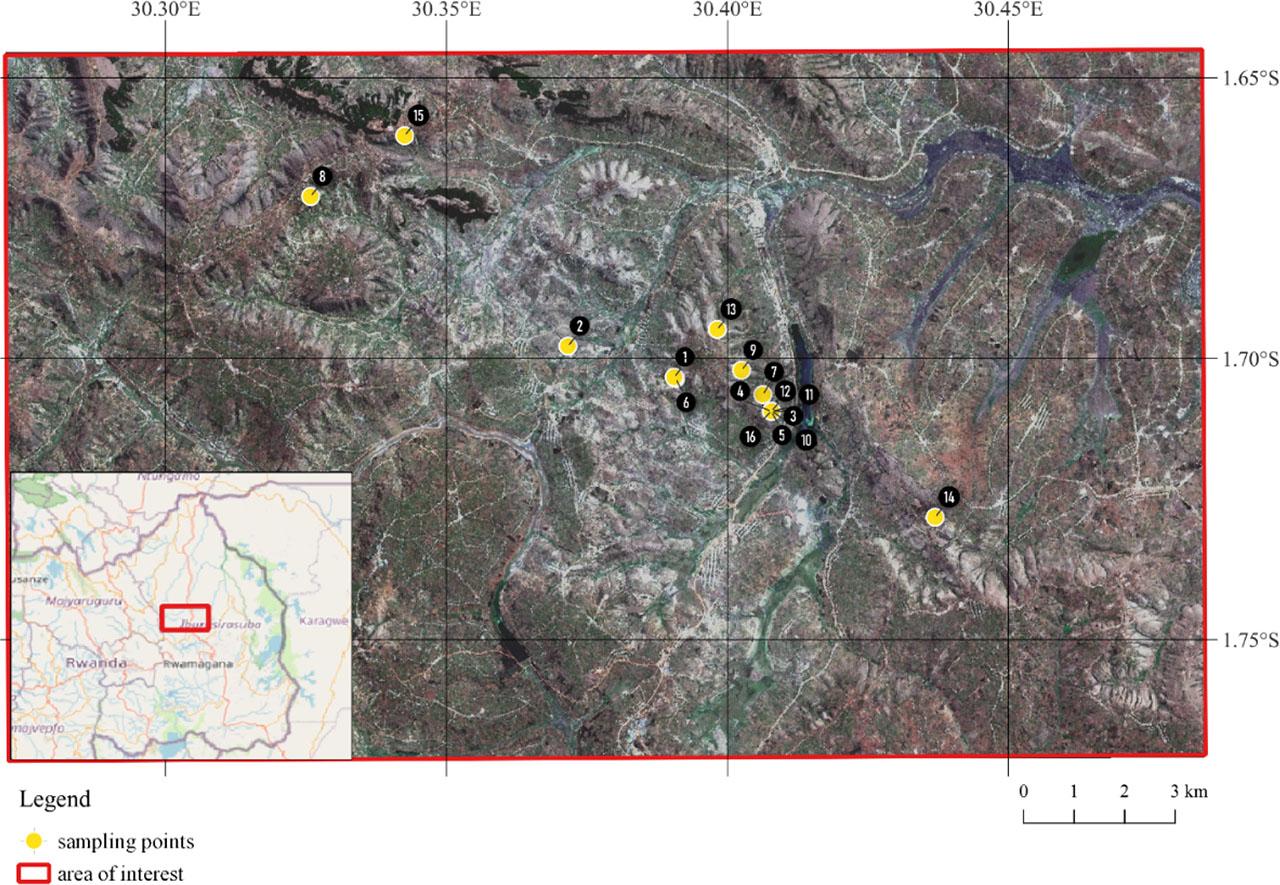This screenshot has height=885, width=1280.
Task: Click the black number 11 marker label
Action: [x=808, y=395]
